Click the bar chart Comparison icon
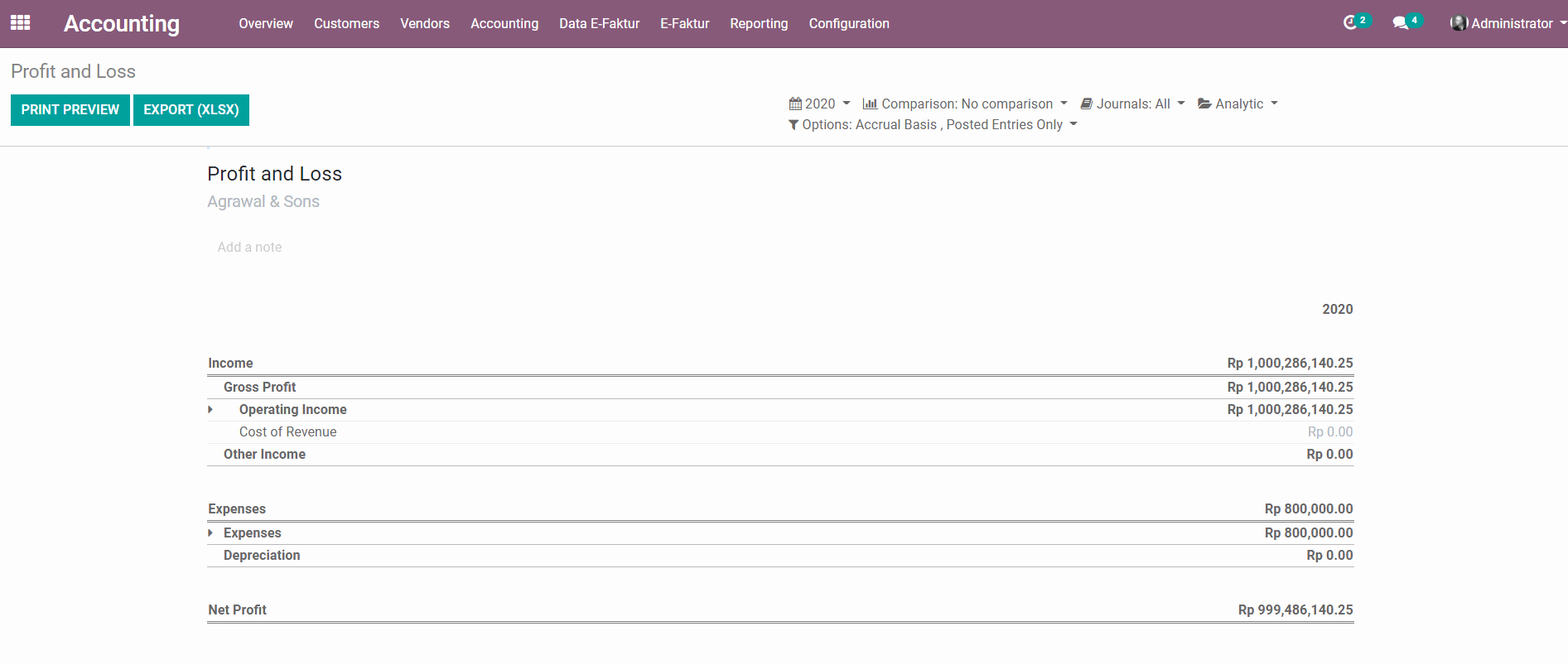The height and width of the screenshot is (665, 1568). pyautogui.click(x=870, y=104)
